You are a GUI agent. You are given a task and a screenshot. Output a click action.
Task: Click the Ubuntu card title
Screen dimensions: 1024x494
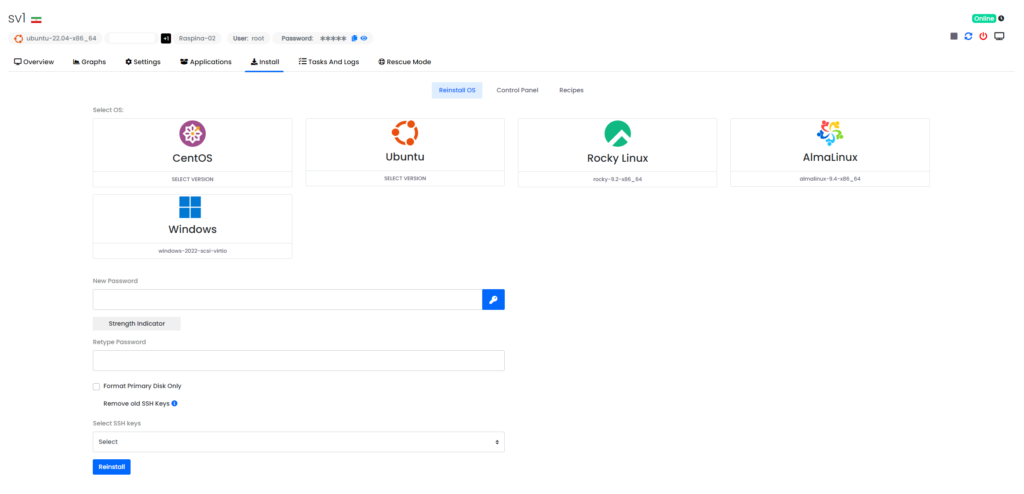tap(405, 157)
